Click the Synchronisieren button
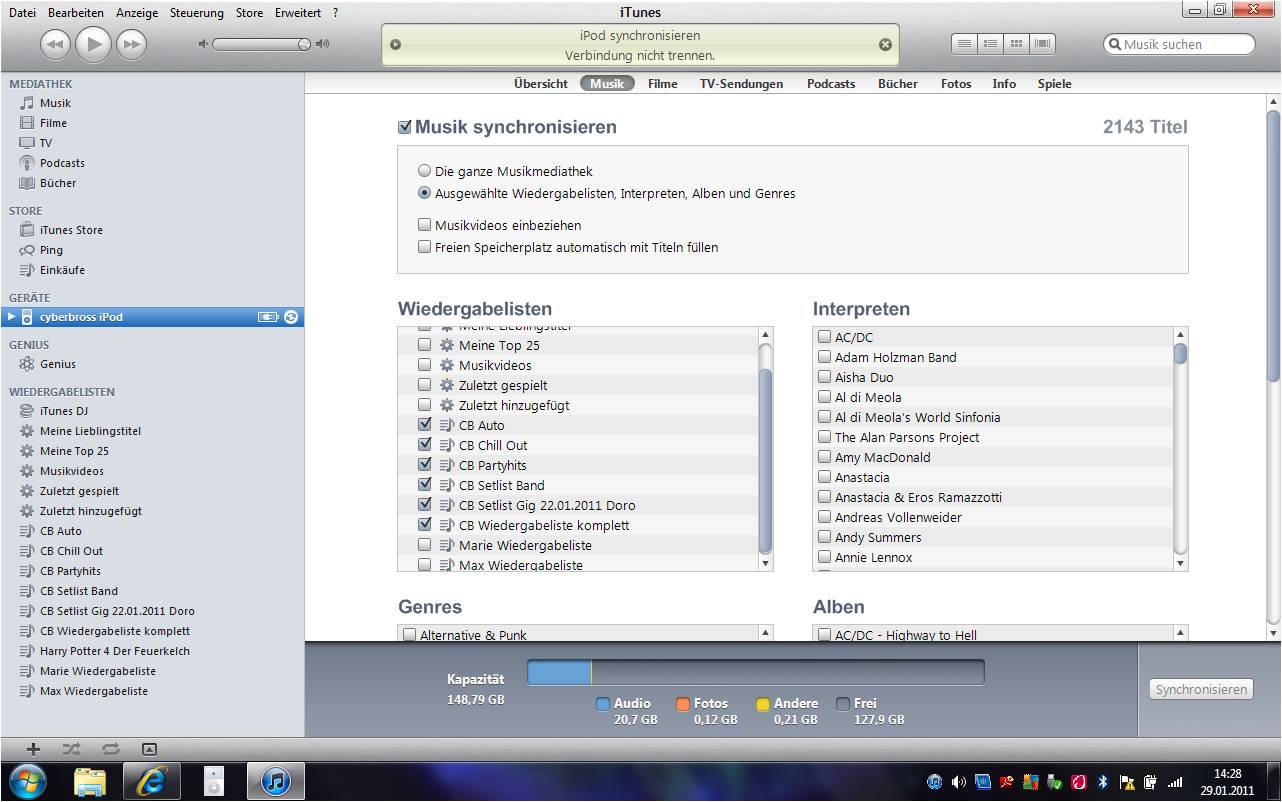1282x802 pixels. pyautogui.click(x=1202, y=689)
